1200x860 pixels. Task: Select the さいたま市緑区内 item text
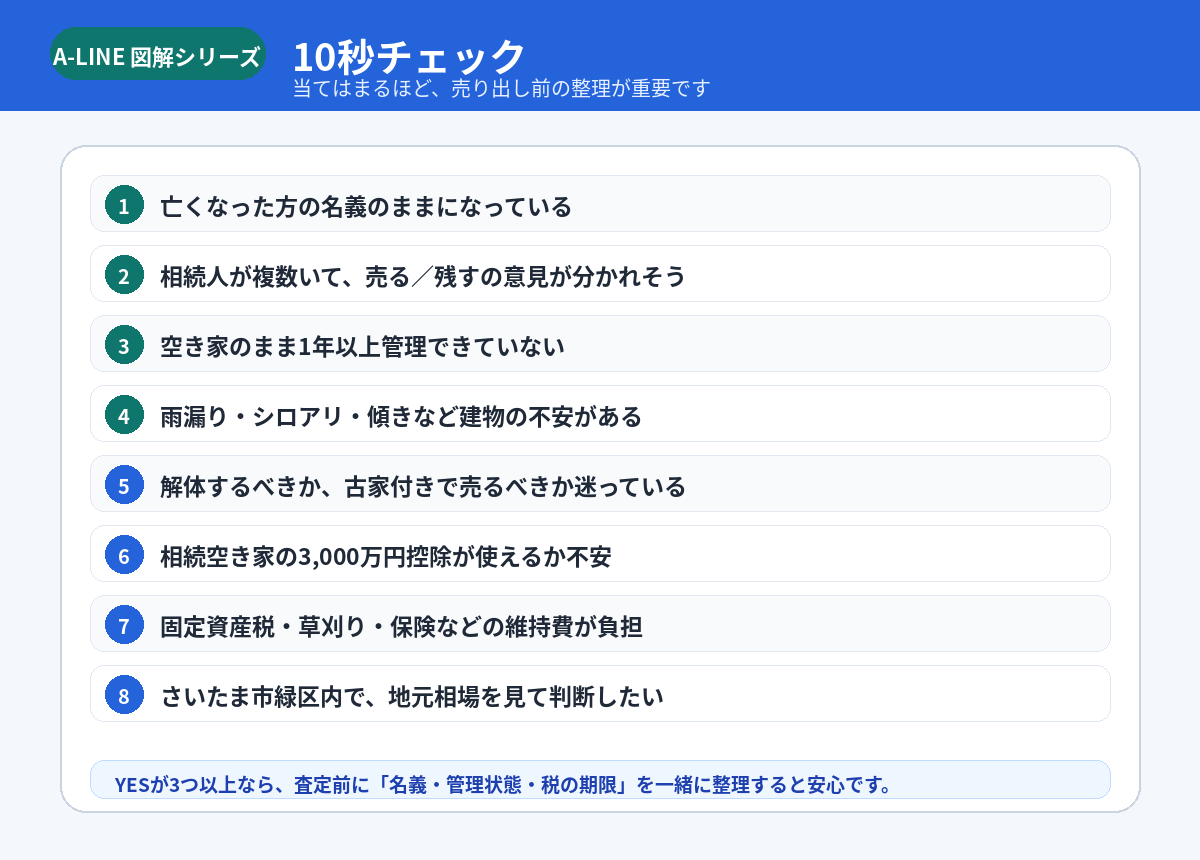412,697
